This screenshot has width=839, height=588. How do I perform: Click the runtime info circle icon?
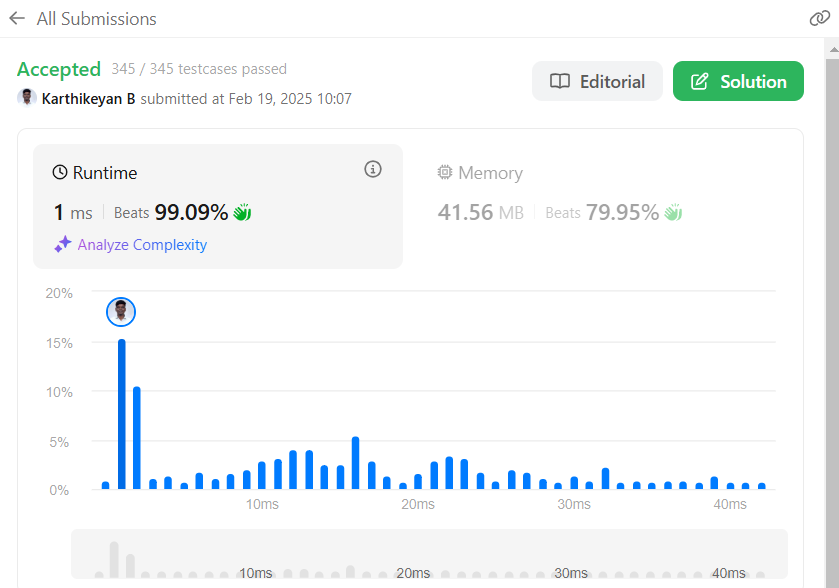pos(373,169)
